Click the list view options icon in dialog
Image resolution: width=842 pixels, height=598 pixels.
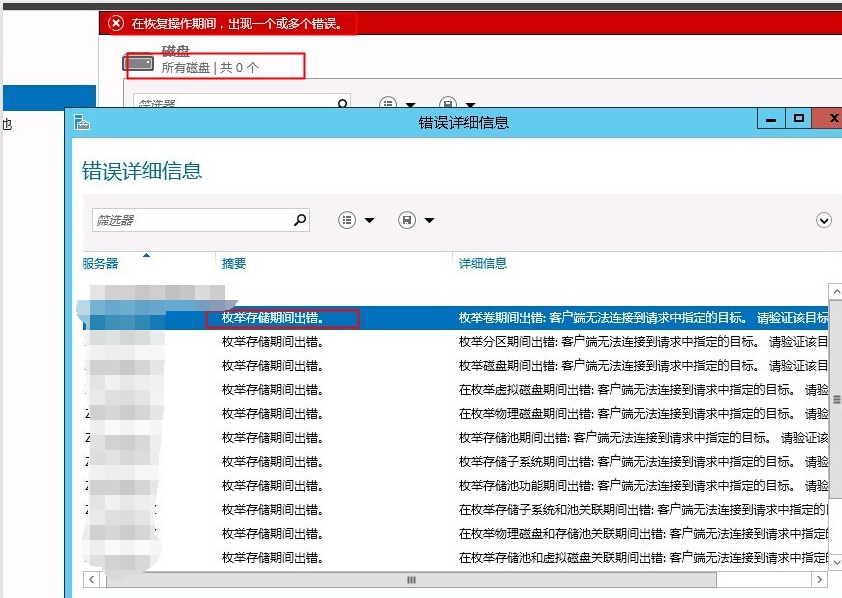click(x=347, y=220)
